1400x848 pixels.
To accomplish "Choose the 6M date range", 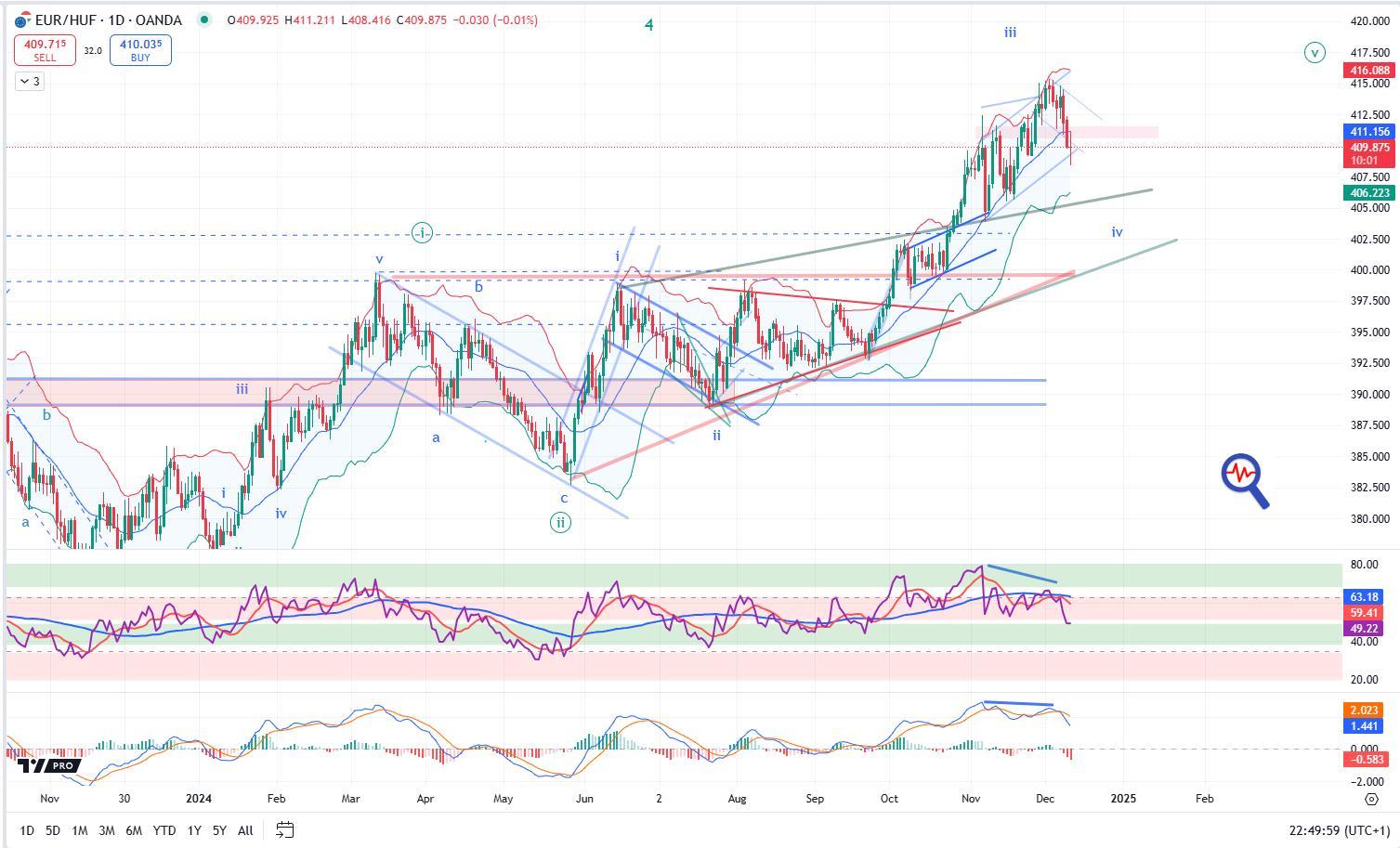I will click(134, 830).
